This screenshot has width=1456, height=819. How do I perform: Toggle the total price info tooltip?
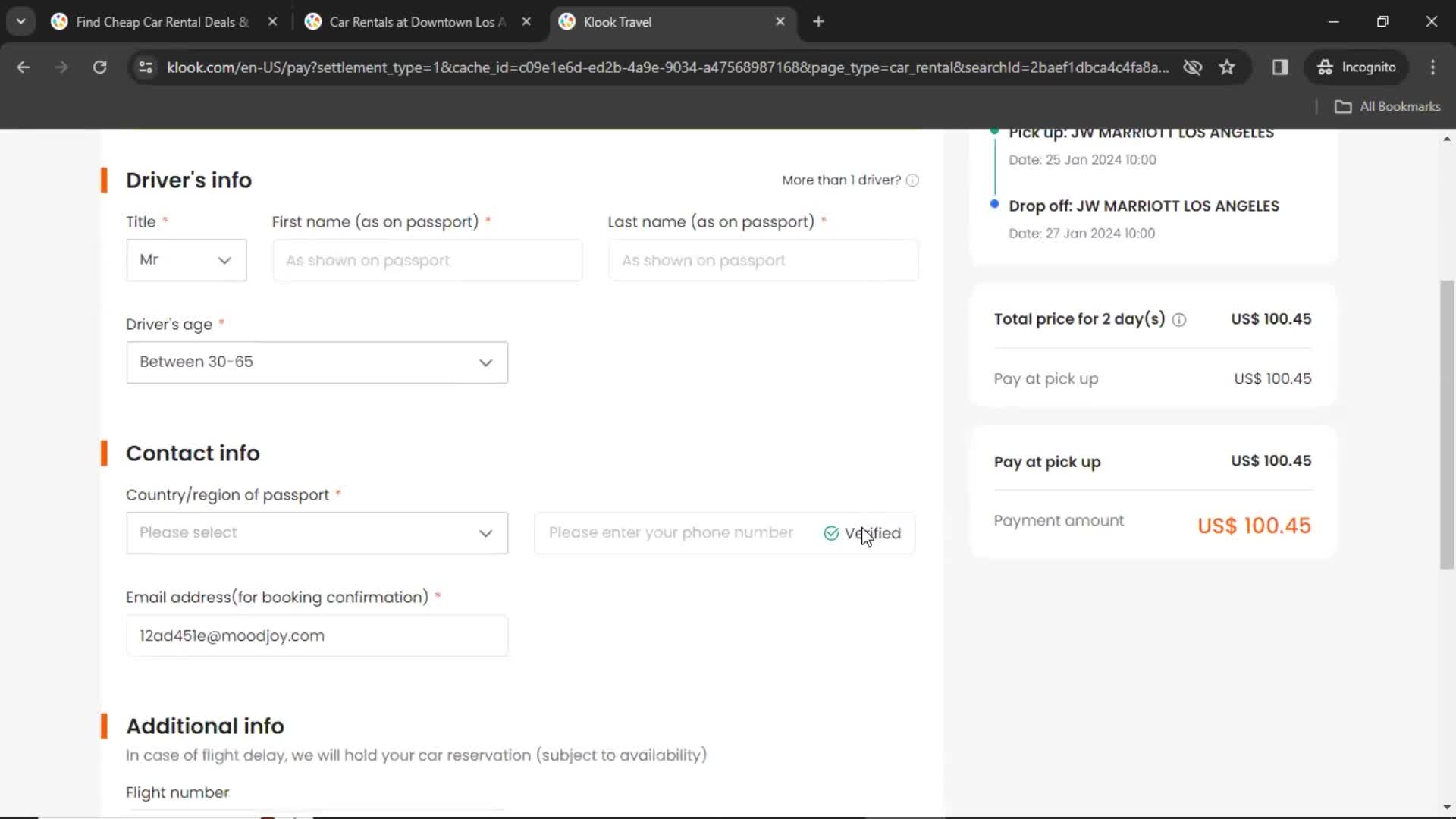(x=1178, y=319)
